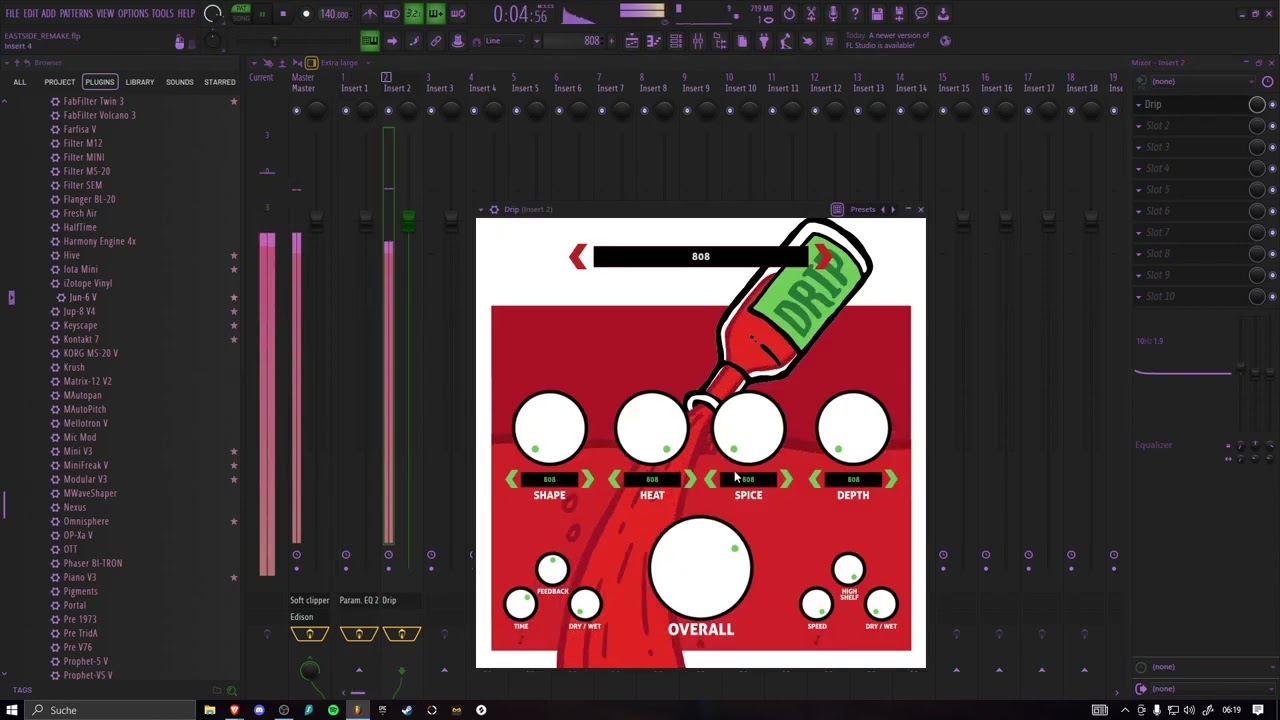Click the link chain icon in toolbar
Viewport: 1280px width, 720px height.
click(436, 41)
